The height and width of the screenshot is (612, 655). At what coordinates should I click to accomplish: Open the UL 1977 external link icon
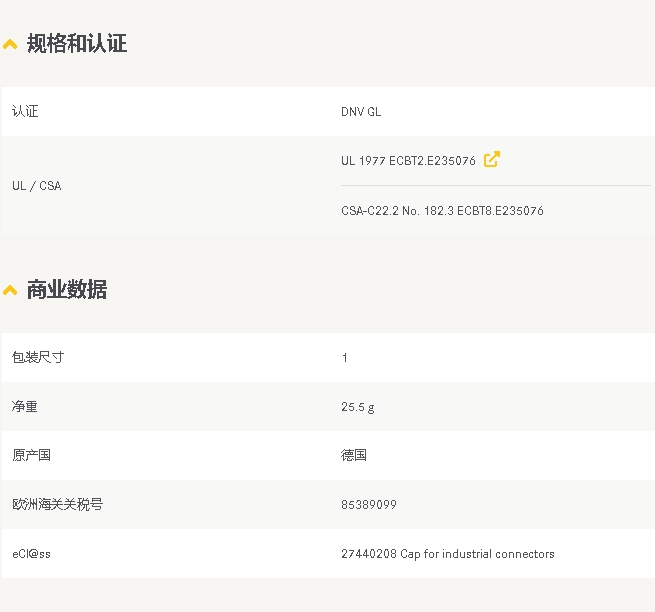492,160
